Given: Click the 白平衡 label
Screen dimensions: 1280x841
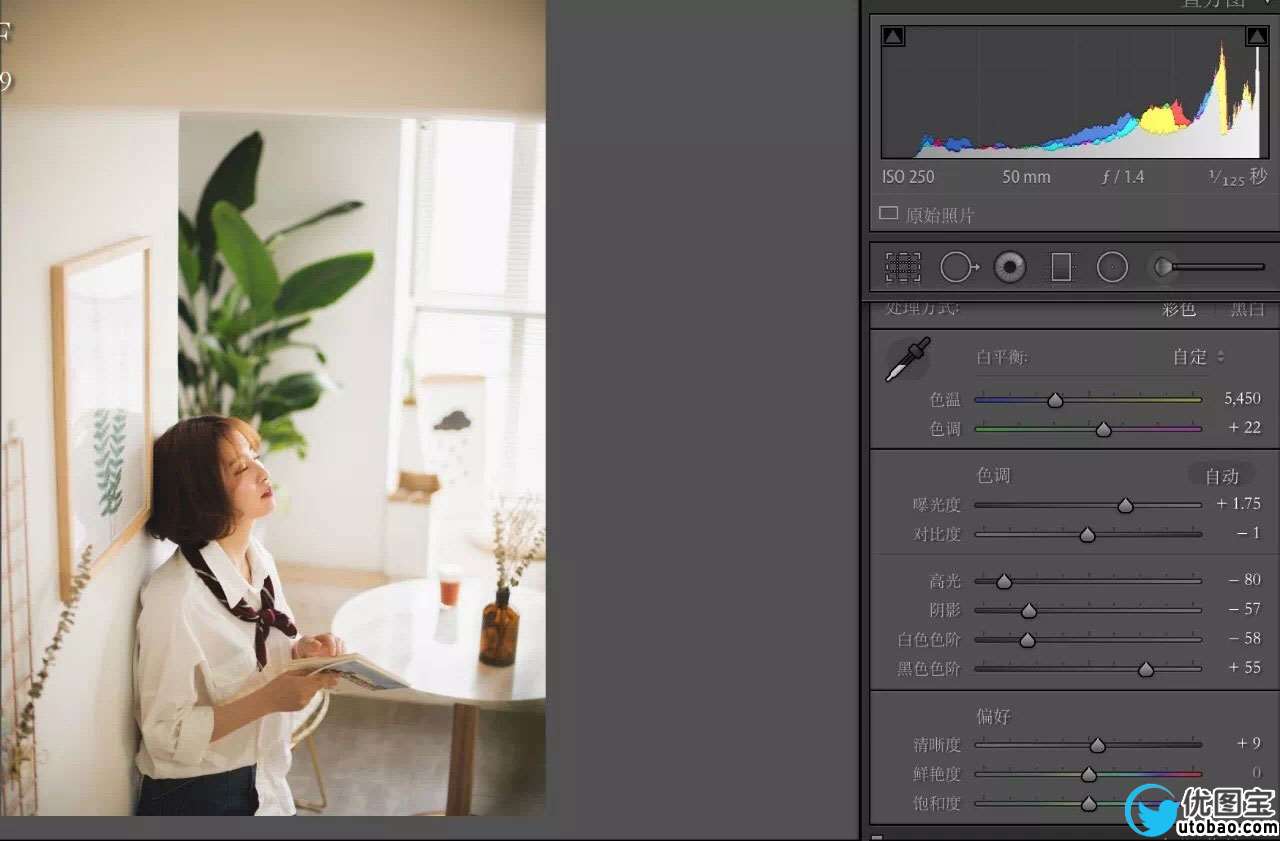Looking at the screenshot, I should [1002, 357].
